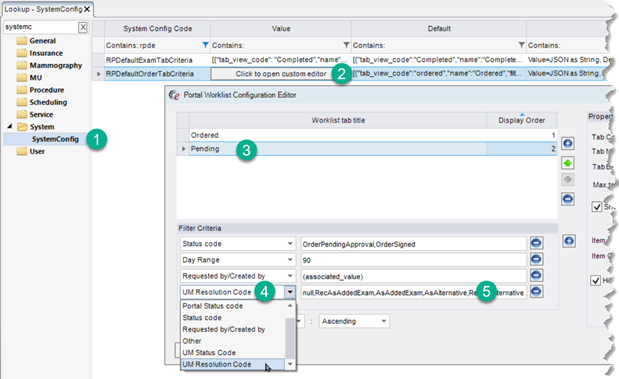Image resolution: width=619 pixels, height=379 pixels.
Task: Click the blue add worklist tab icon
Action: click(x=568, y=143)
